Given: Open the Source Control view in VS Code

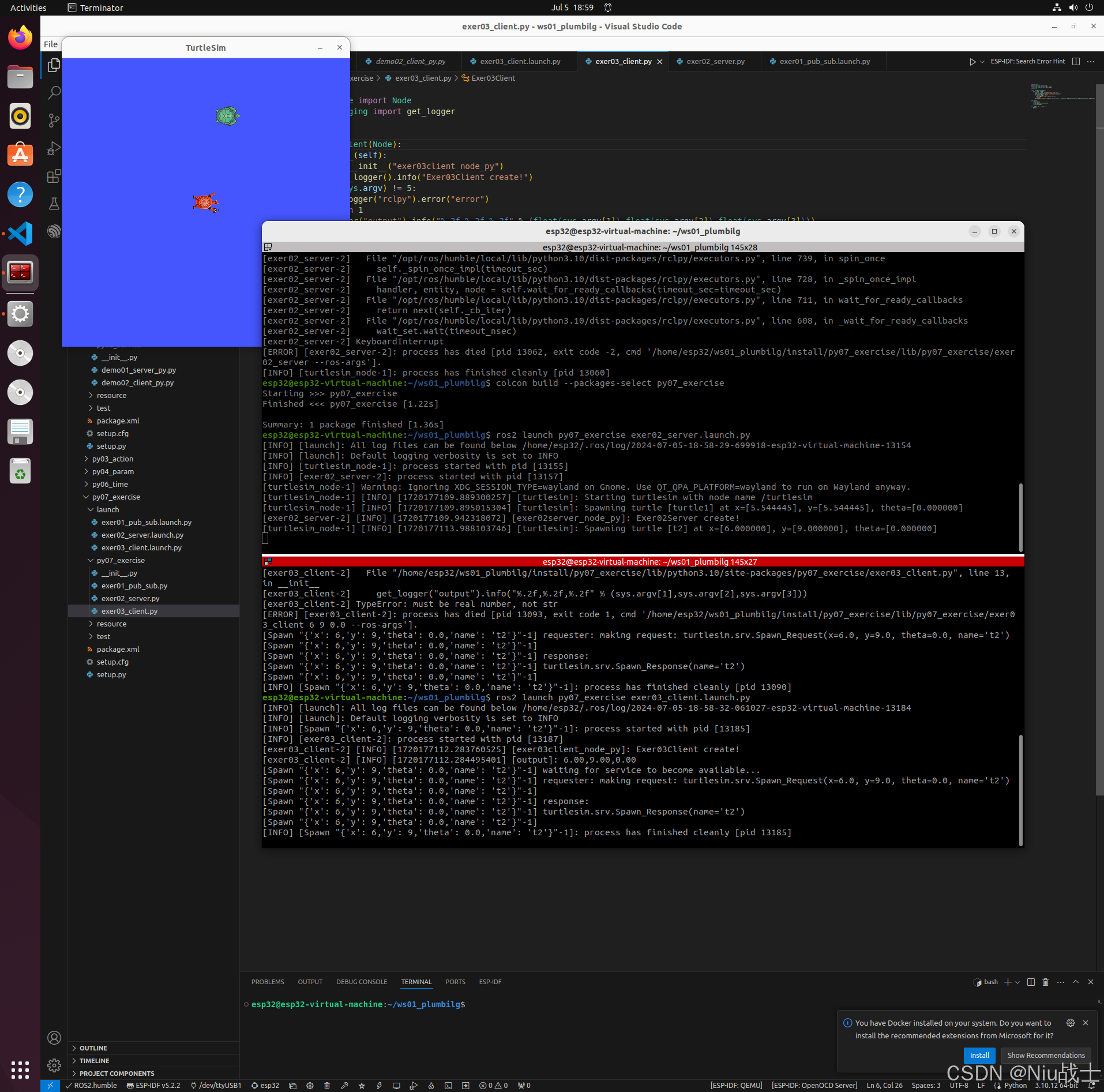Looking at the screenshot, I should pos(54,121).
